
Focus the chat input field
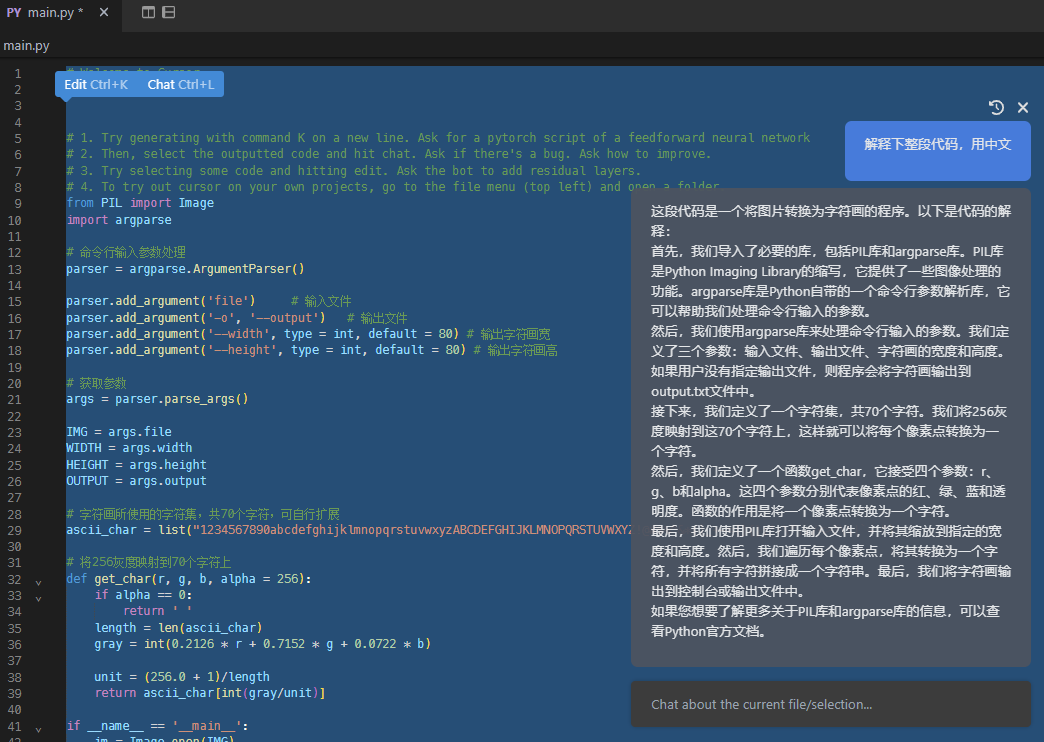(831, 704)
